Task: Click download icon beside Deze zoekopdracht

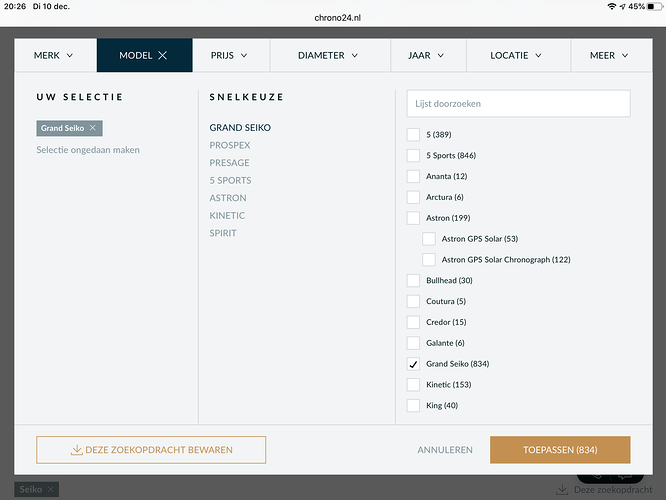Action: click(x=562, y=489)
